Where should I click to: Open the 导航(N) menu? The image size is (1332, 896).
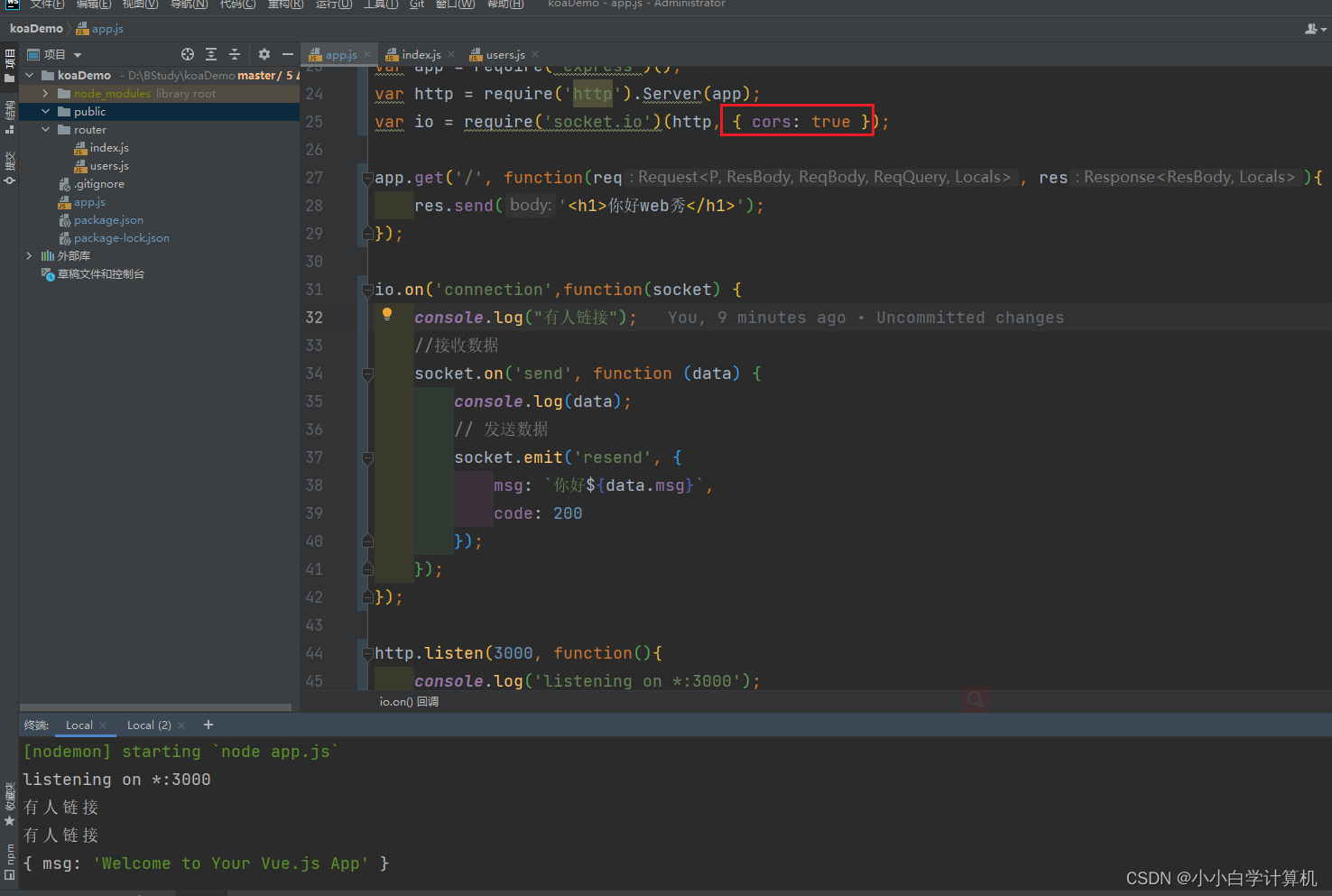click(190, 5)
